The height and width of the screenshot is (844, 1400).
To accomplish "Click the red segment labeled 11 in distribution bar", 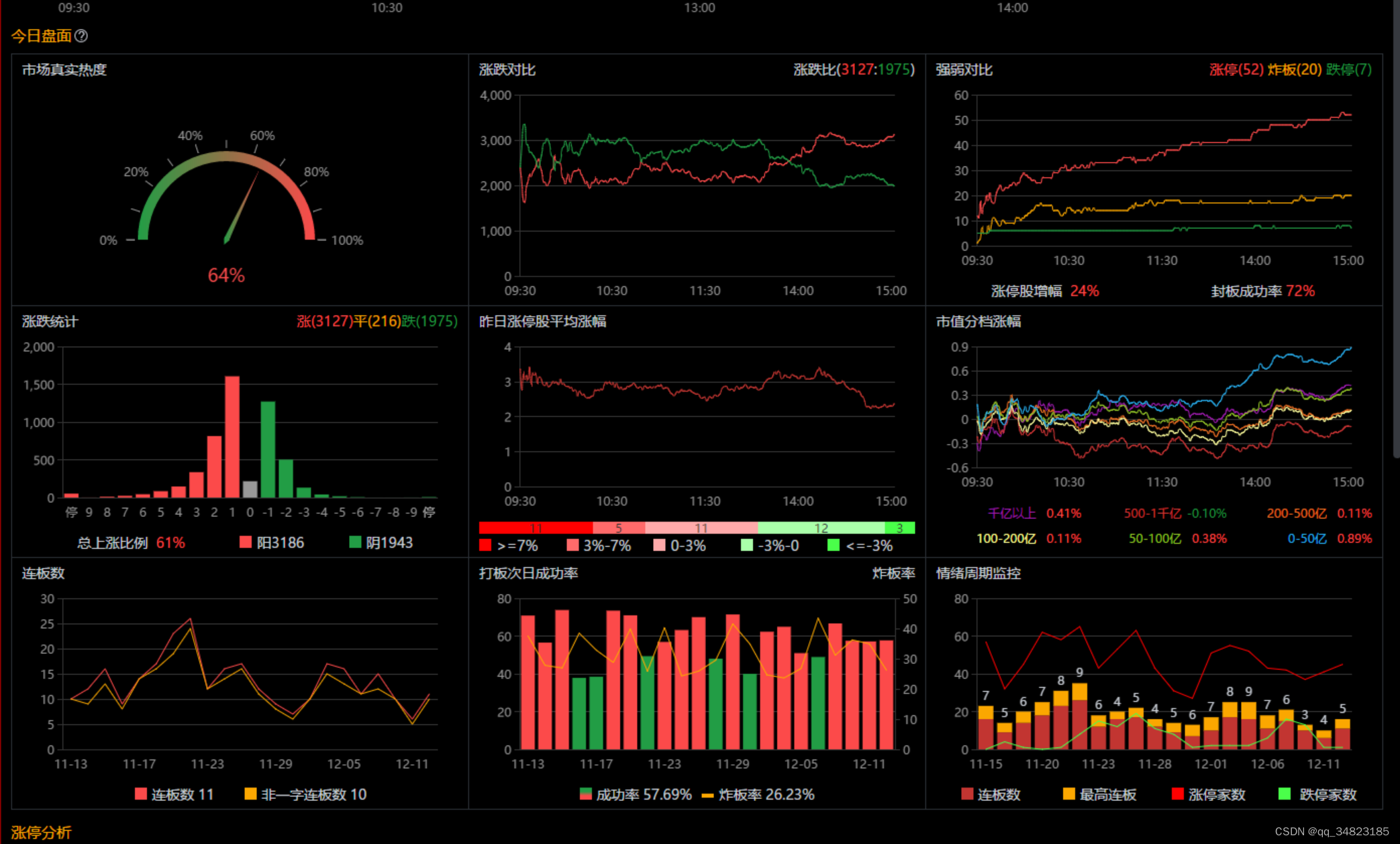I will [536, 528].
